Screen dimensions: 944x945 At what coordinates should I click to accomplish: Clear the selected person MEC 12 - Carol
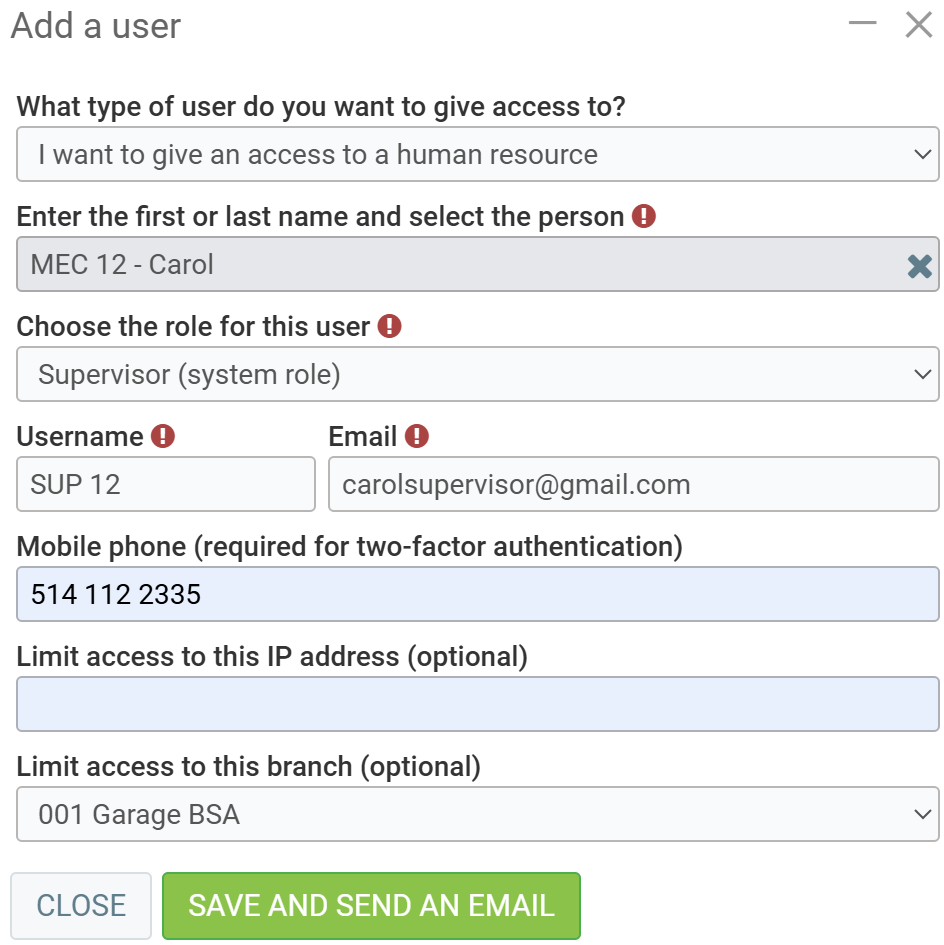[x=919, y=265]
